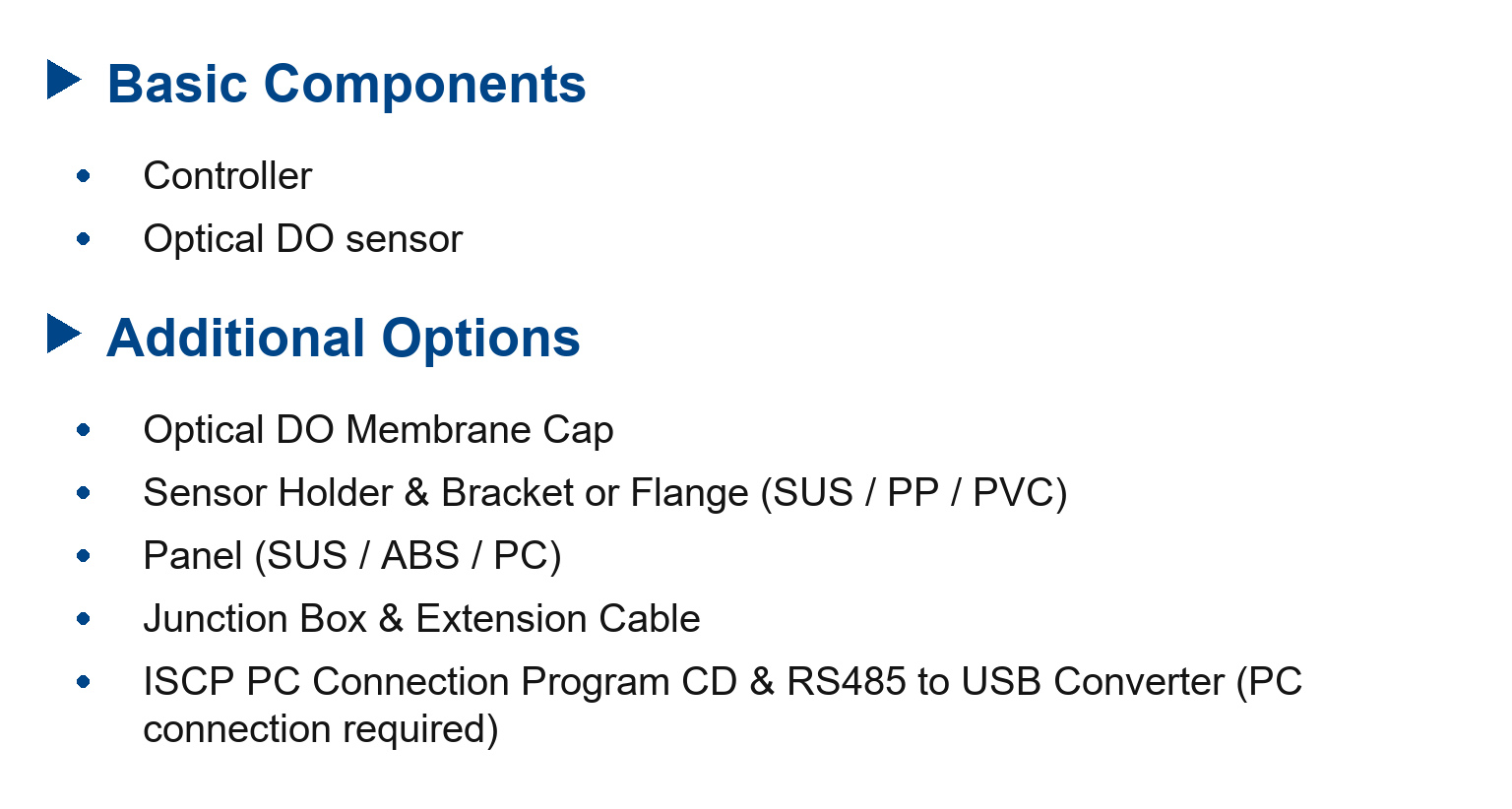The image size is (1512, 809).
Task: Click ISCP PC Connection Program CD text
Action: tap(440, 681)
